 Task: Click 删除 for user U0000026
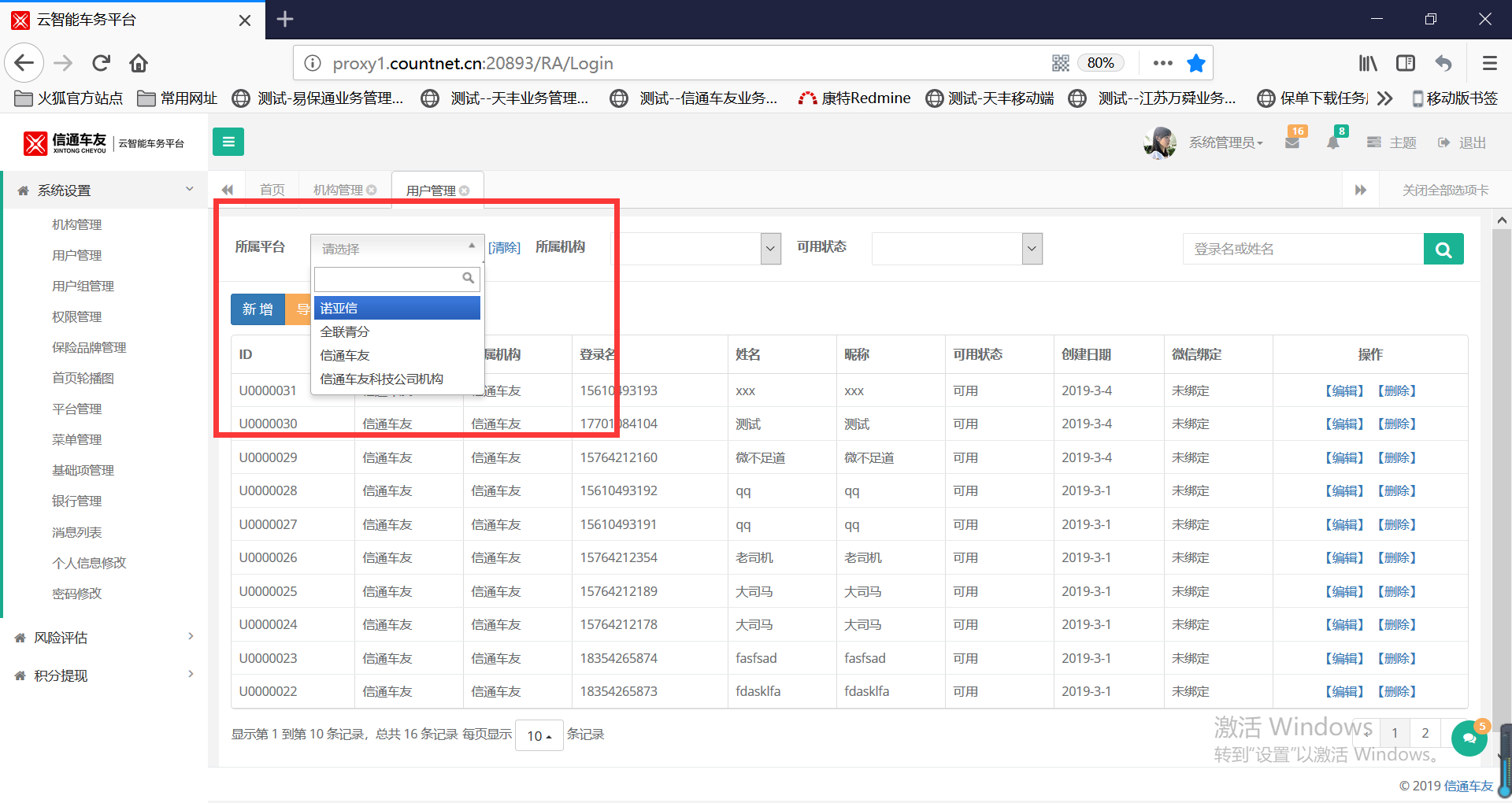pyautogui.click(x=1397, y=557)
